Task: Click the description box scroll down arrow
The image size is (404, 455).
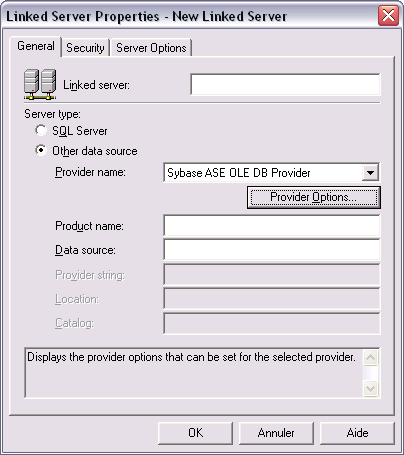Action: [370, 388]
